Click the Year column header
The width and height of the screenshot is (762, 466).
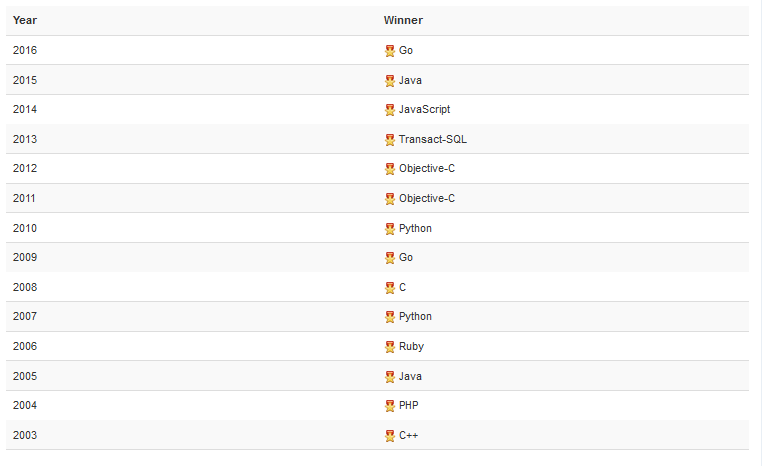(x=25, y=20)
